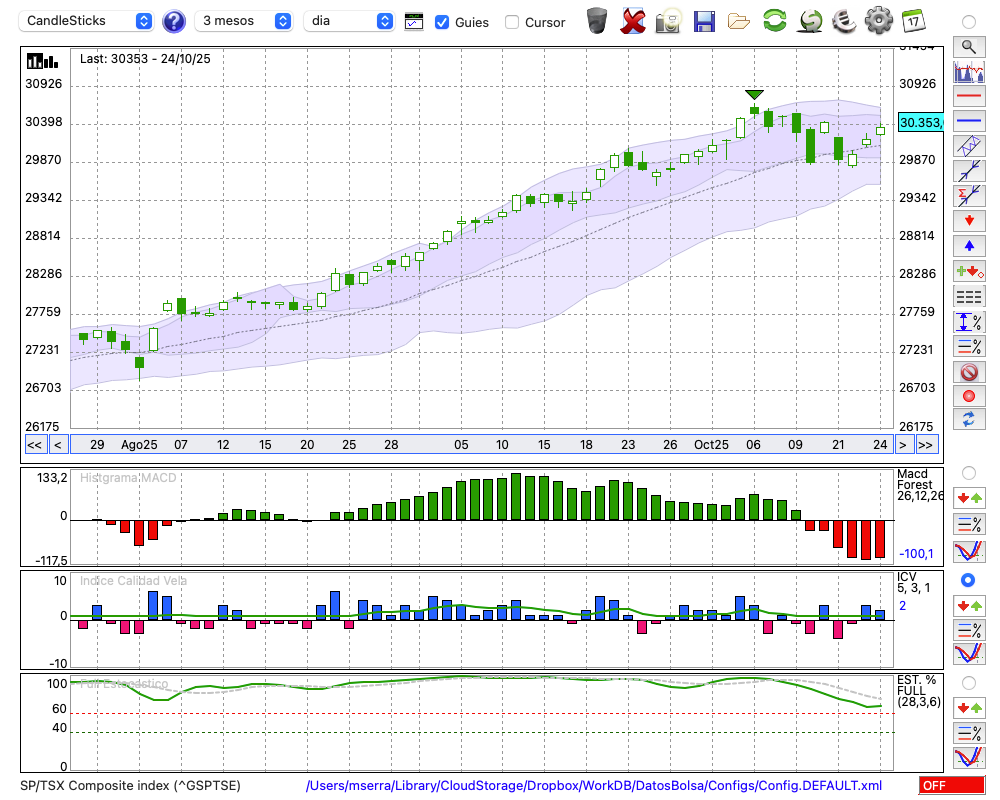This screenshot has height=800, width=1000.
Task: Select the trend line with arrows tool
Action: click(x=969, y=171)
